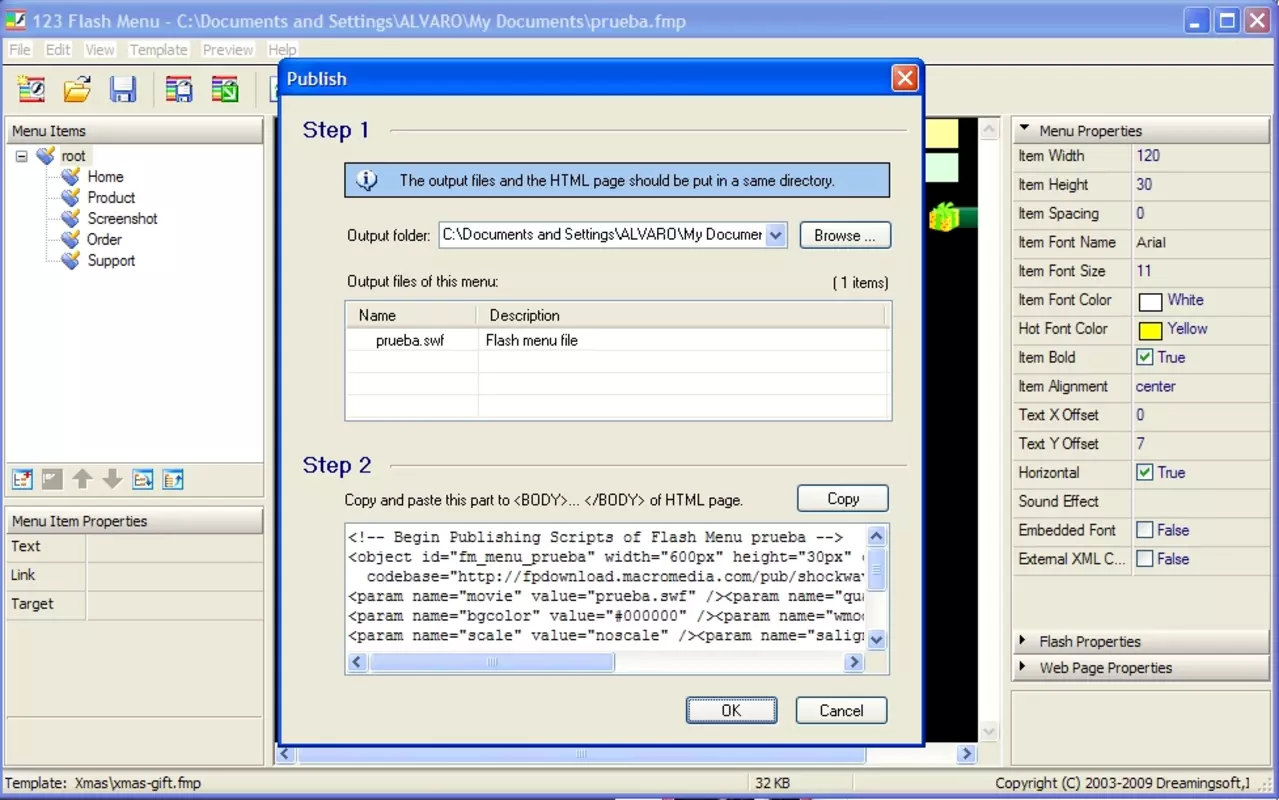Close the Publish dialog with the red X

pyautogui.click(x=904, y=78)
